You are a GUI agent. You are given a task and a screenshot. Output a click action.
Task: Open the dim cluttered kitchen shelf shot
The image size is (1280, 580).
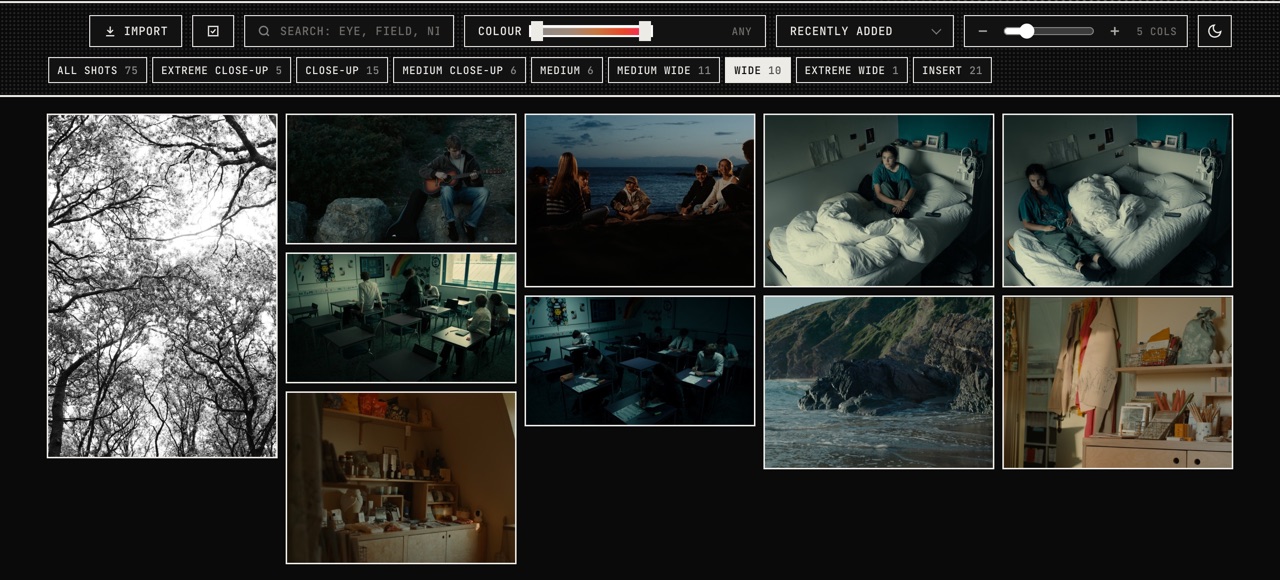pos(401,478)
